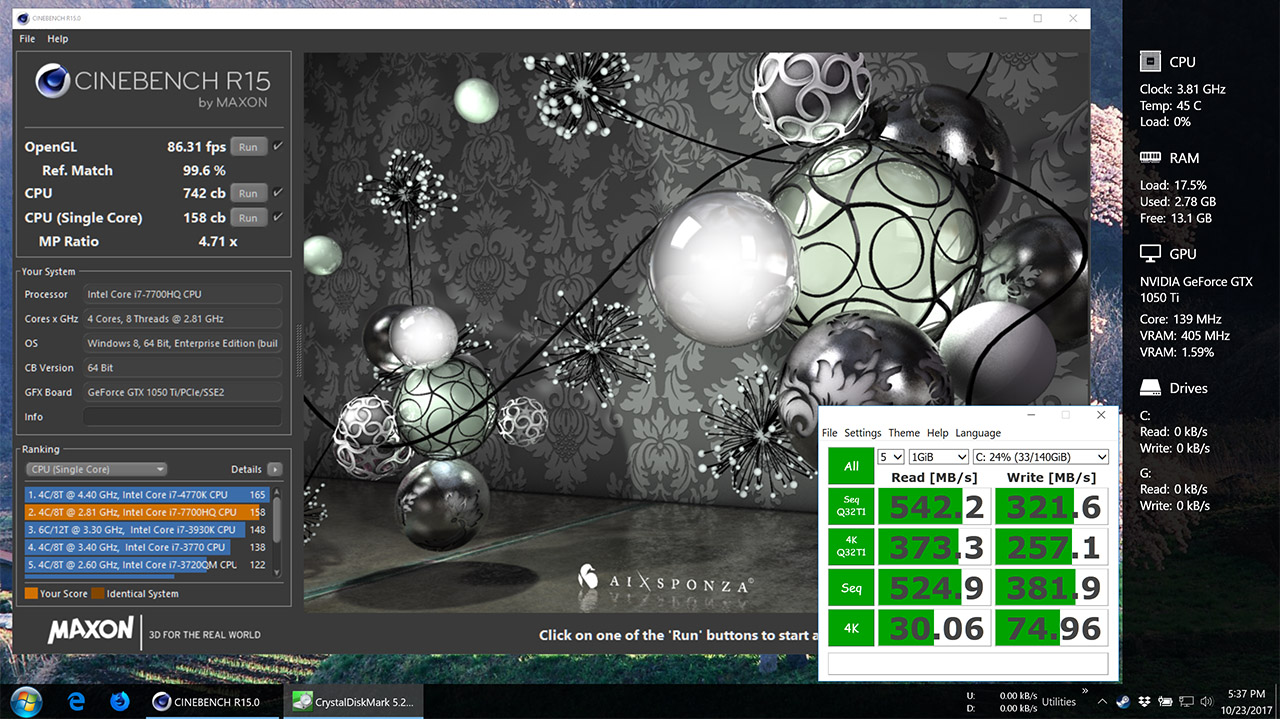Screen dimensions: 1280x720
Task: Click the 542.2 sequential read result
Action: [937, 507]
